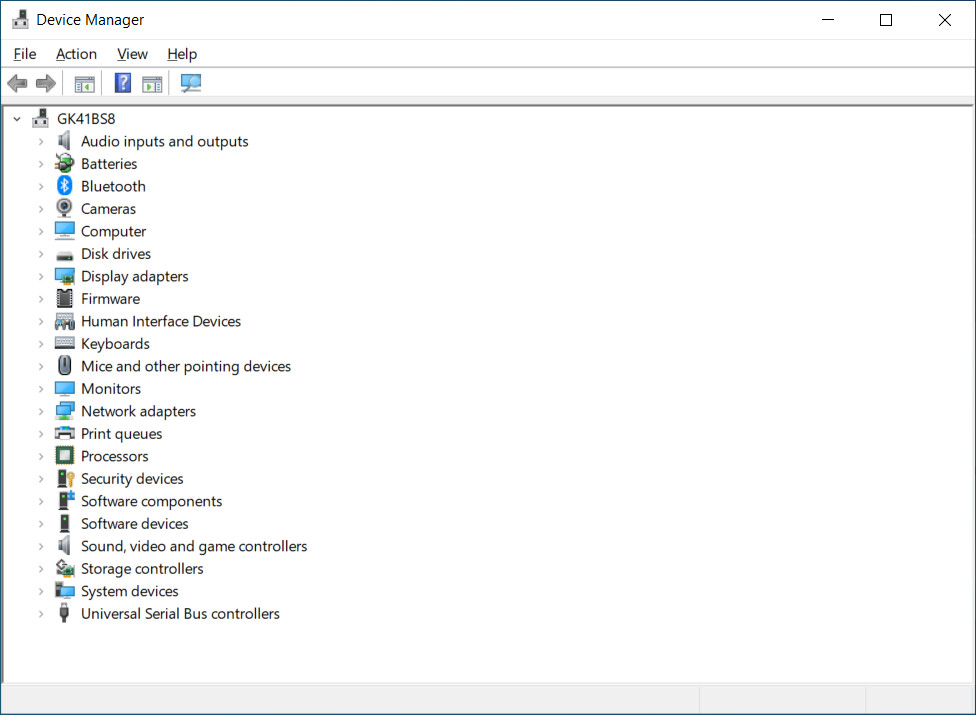Image resolution: width=976 pixels, height=715 pixels.
Task: Open the View menu
Action: click(132, 54)
